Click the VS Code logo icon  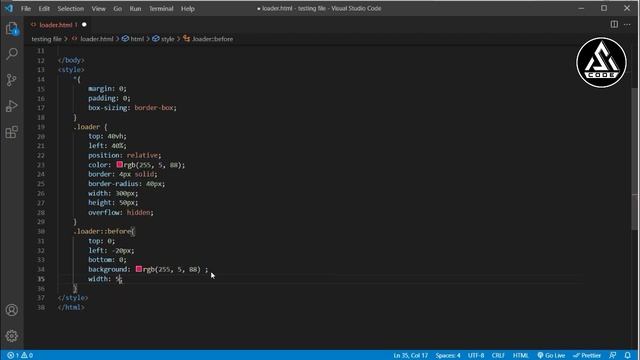point(9,8)
